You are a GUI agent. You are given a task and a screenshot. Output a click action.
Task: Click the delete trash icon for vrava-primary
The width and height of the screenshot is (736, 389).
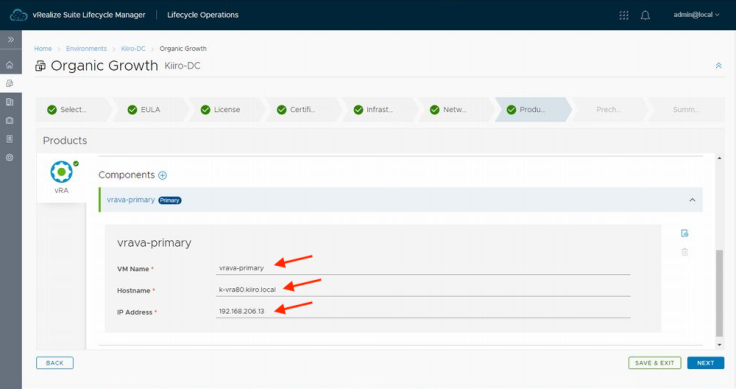click(x=684, y=252)
